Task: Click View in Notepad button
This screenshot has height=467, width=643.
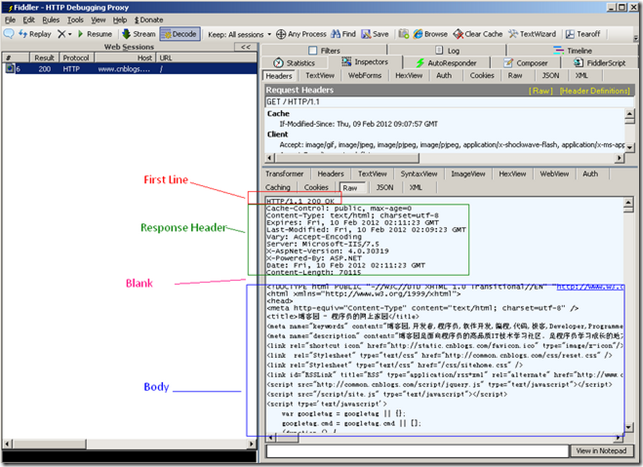Action: pyautogui.click(x=601, y=451)
